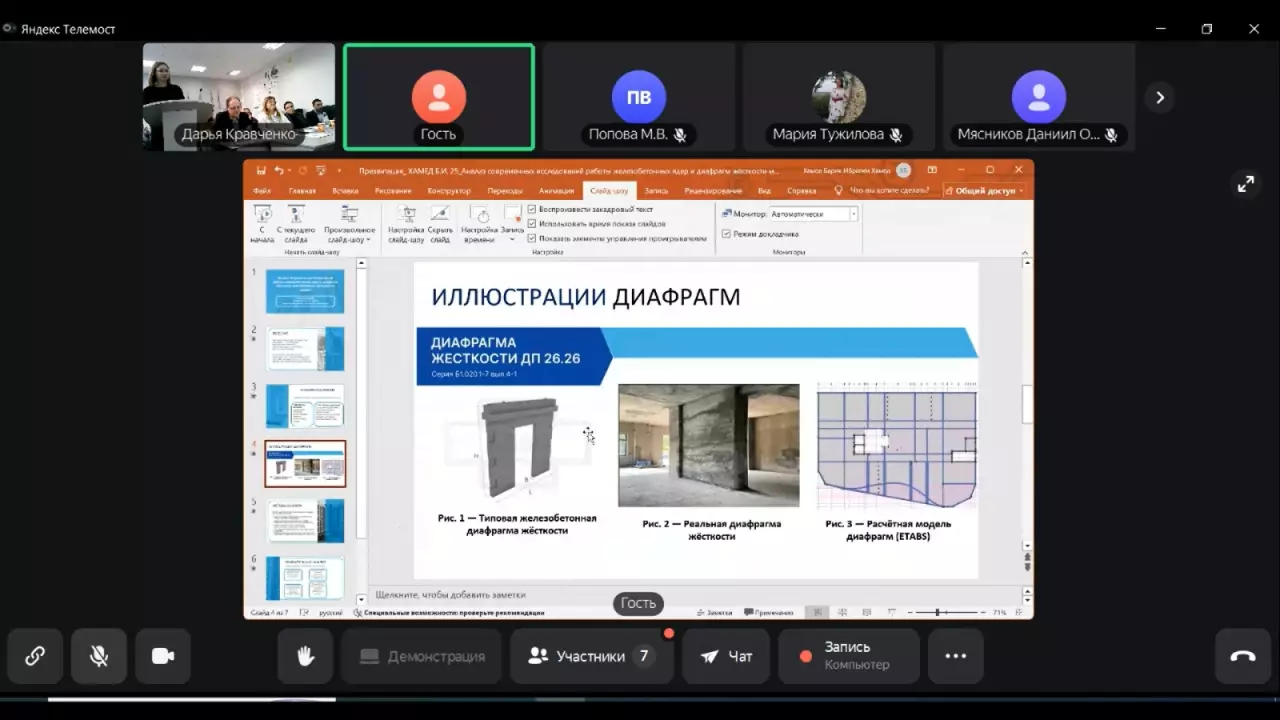Open the Чат panel
Screen dimensions: 1280x720
pos(726,656)
